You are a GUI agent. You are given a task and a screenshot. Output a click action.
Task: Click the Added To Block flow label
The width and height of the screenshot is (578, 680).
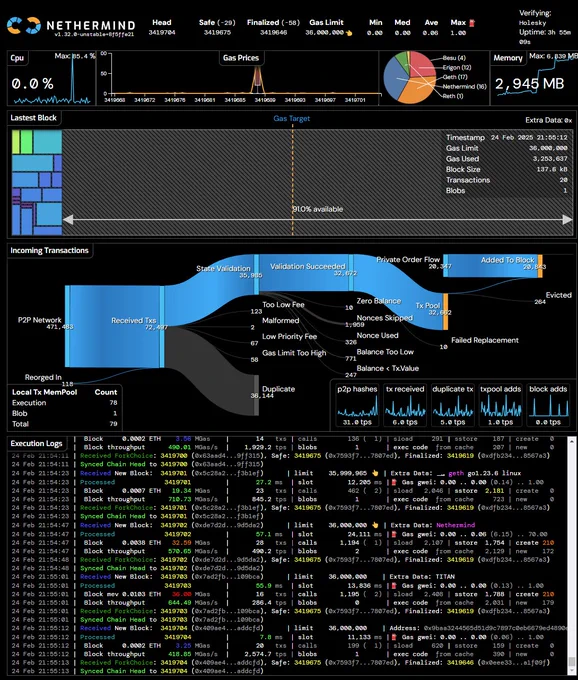(x=507, y=260)
